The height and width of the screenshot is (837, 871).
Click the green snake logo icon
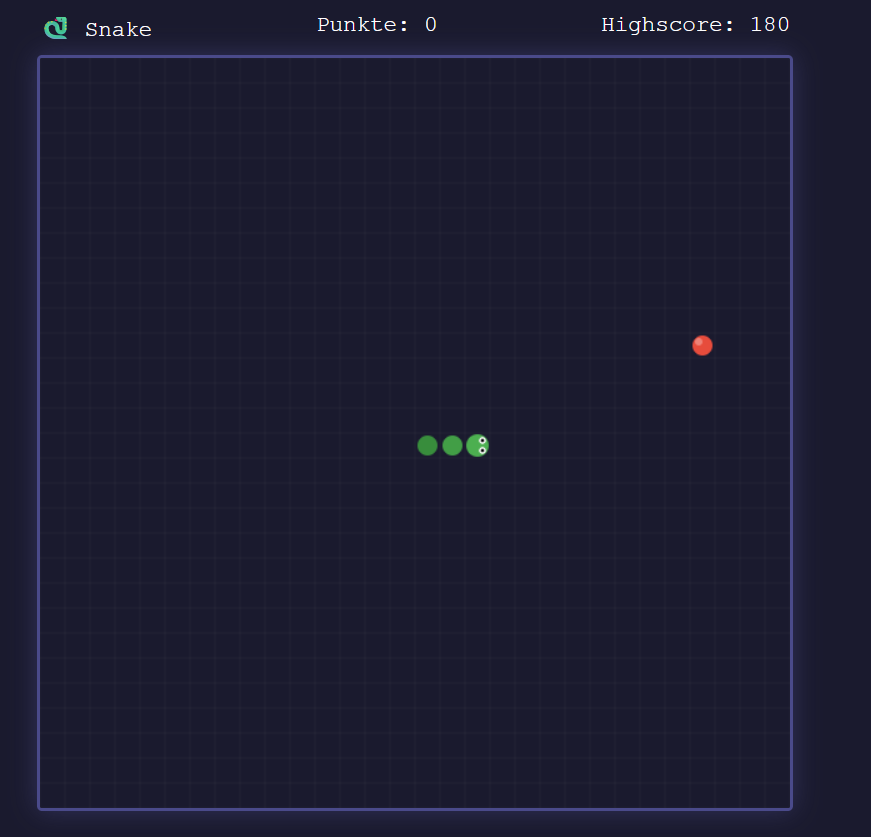pos(56,28)
